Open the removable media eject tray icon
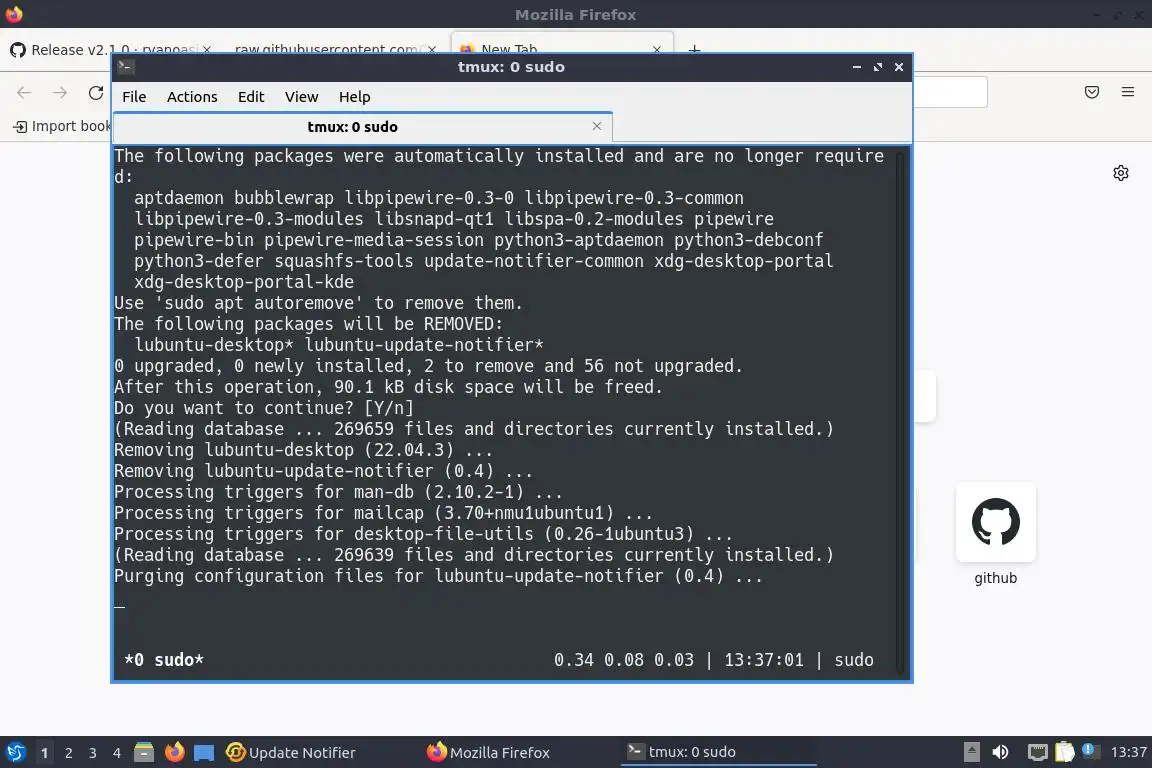The width and height of the screenshot is (1152, 768). [971, 752]
